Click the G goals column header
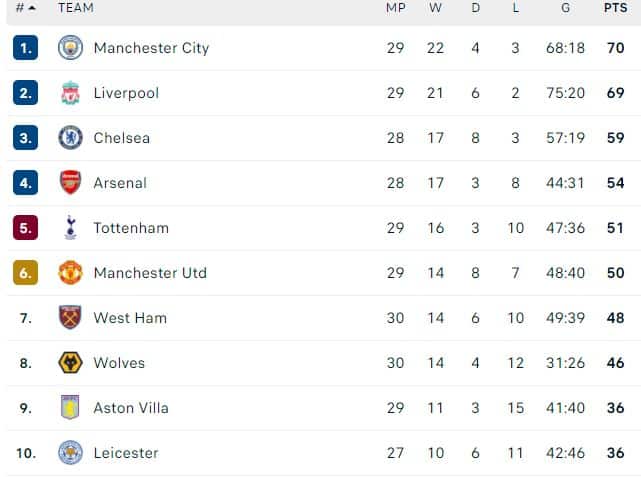641x477 pixels. (x=565, y=8)
